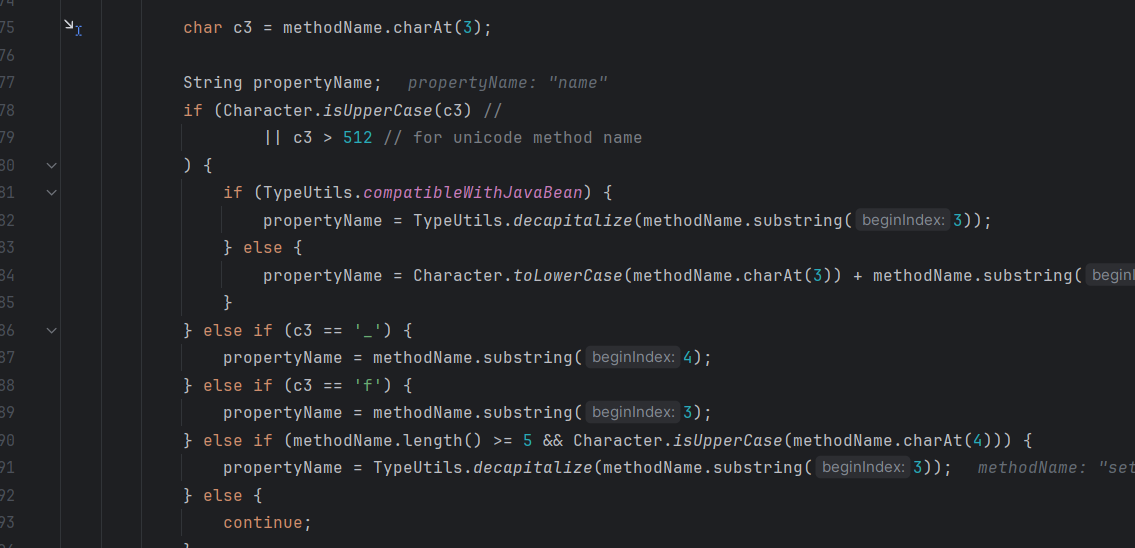Click the number 512 literal
Image resolution: width=1135 pixels, height=548 pixels.
(357, 137)
